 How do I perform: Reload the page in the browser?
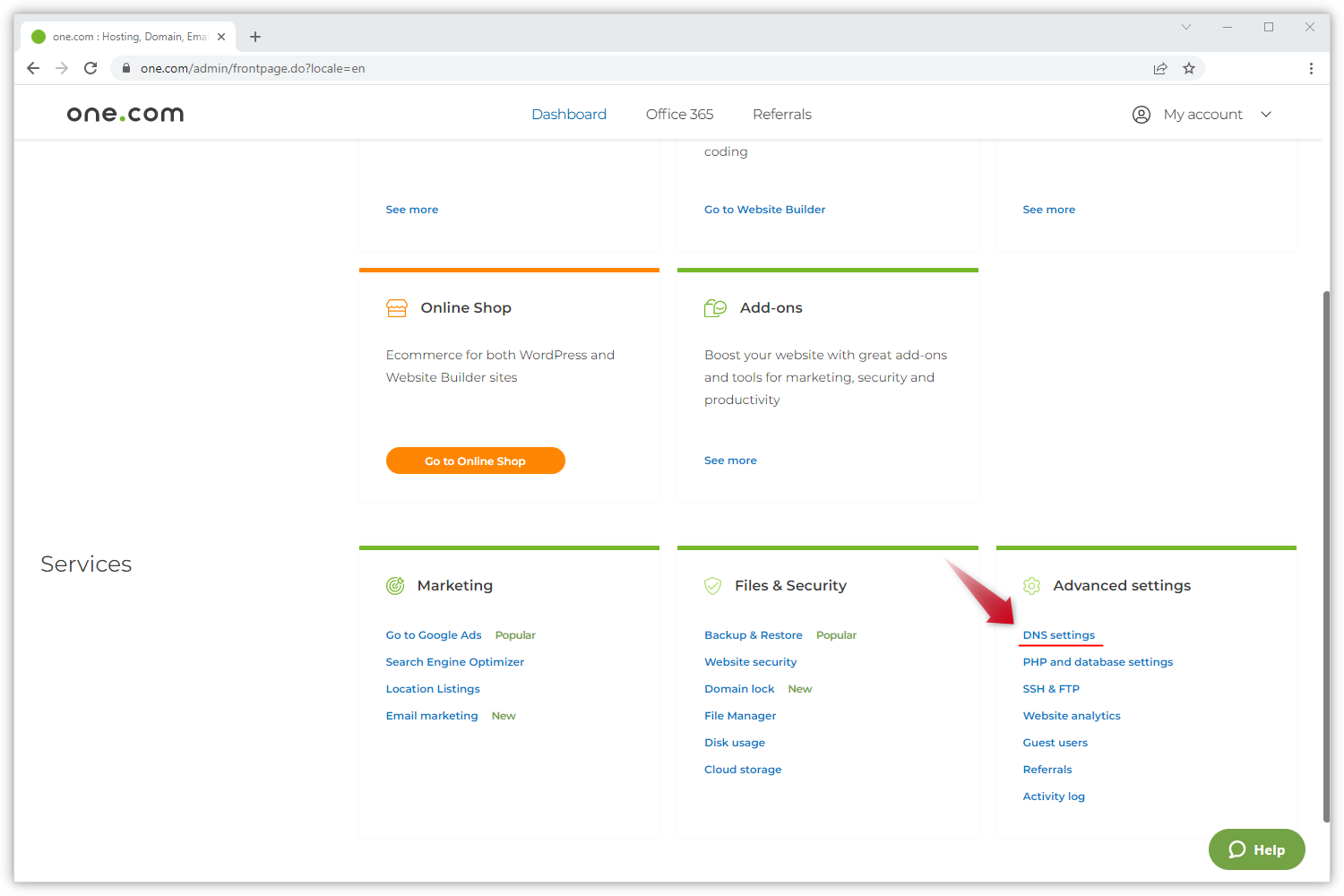click(x=90, y=68)
